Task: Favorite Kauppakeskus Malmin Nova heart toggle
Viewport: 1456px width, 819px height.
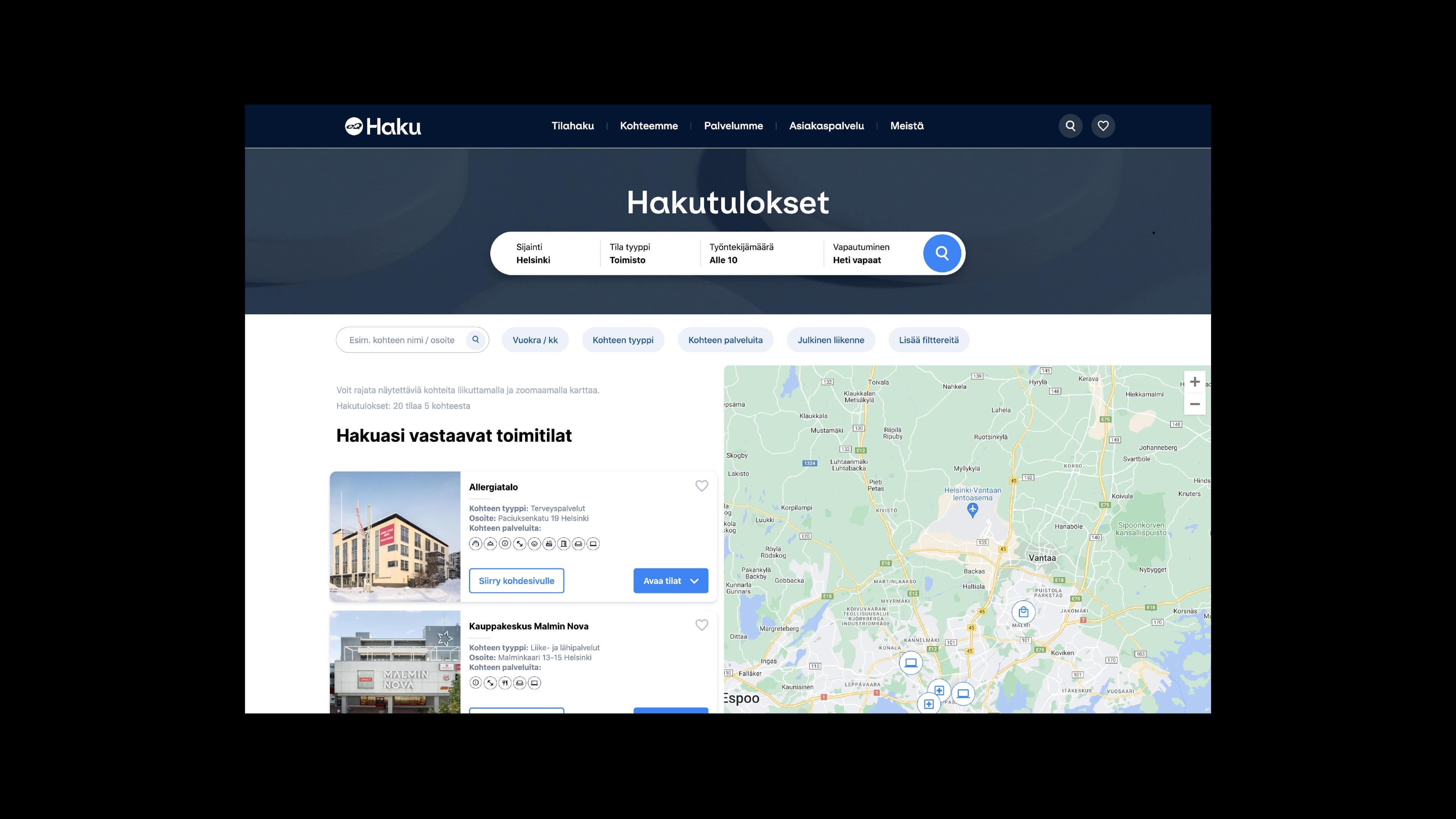Action: point(701,625)
